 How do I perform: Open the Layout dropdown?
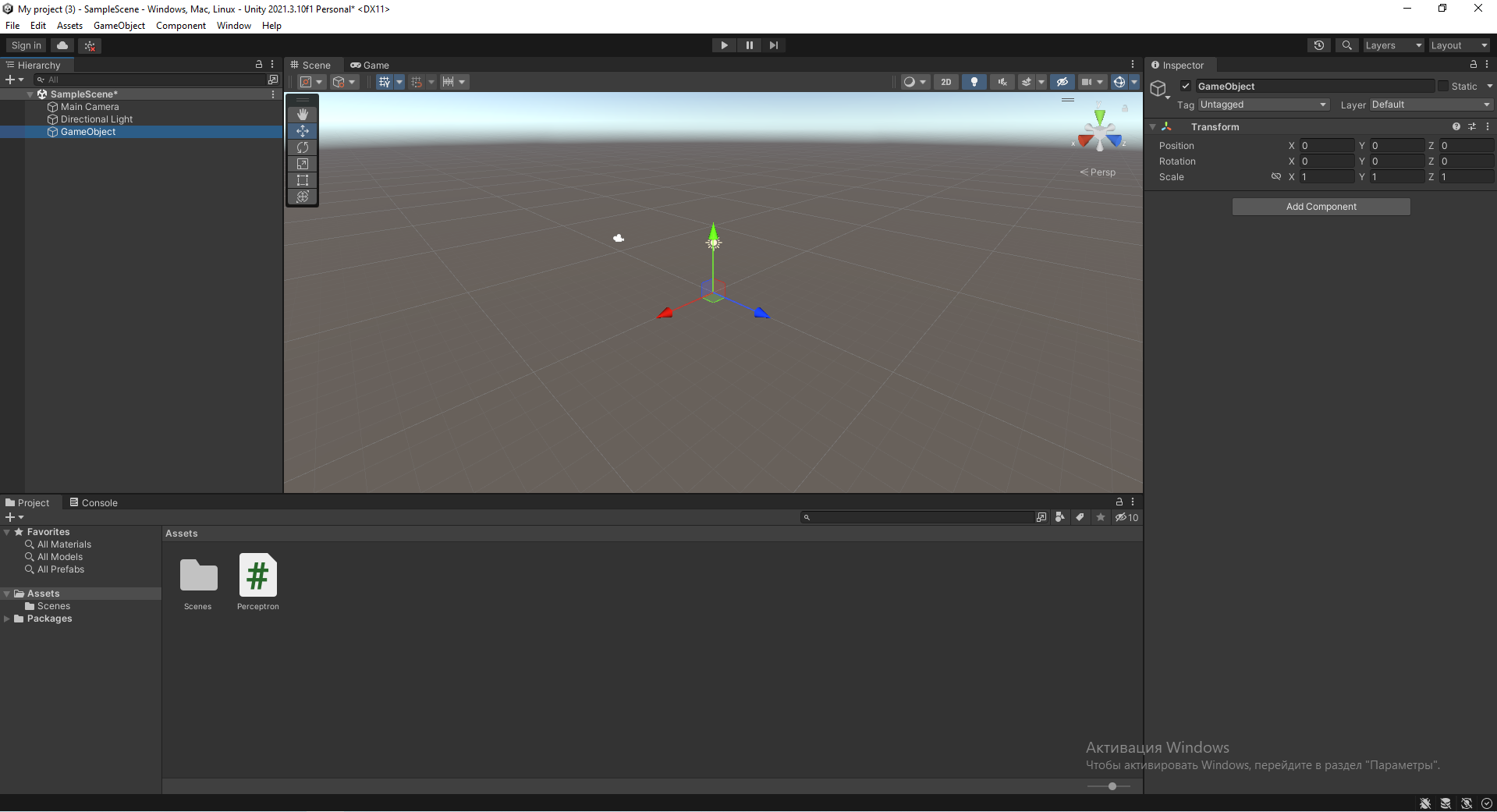1459,45
